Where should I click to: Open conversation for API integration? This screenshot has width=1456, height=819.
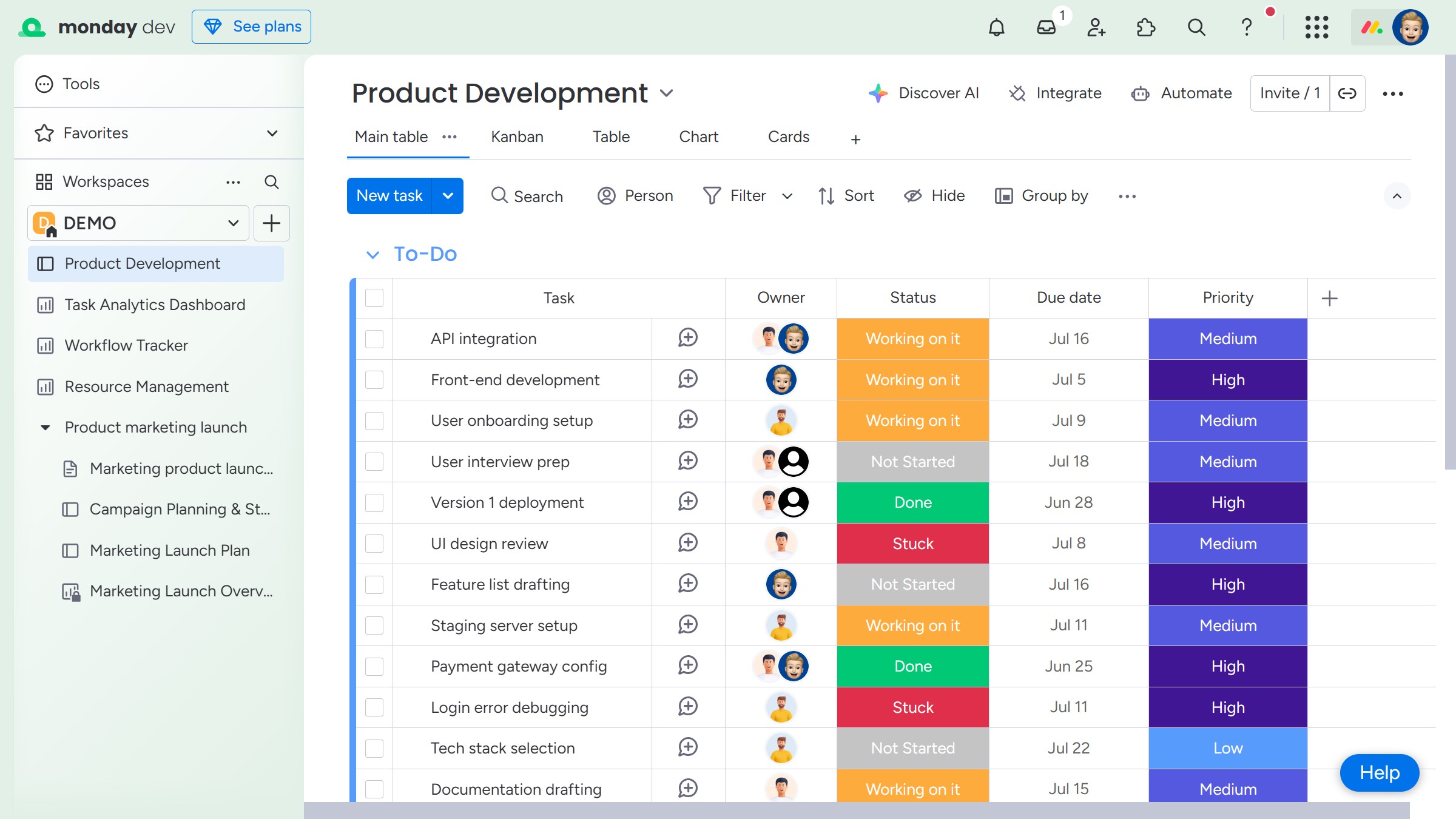pyautogui.click(x=688, y=338)
